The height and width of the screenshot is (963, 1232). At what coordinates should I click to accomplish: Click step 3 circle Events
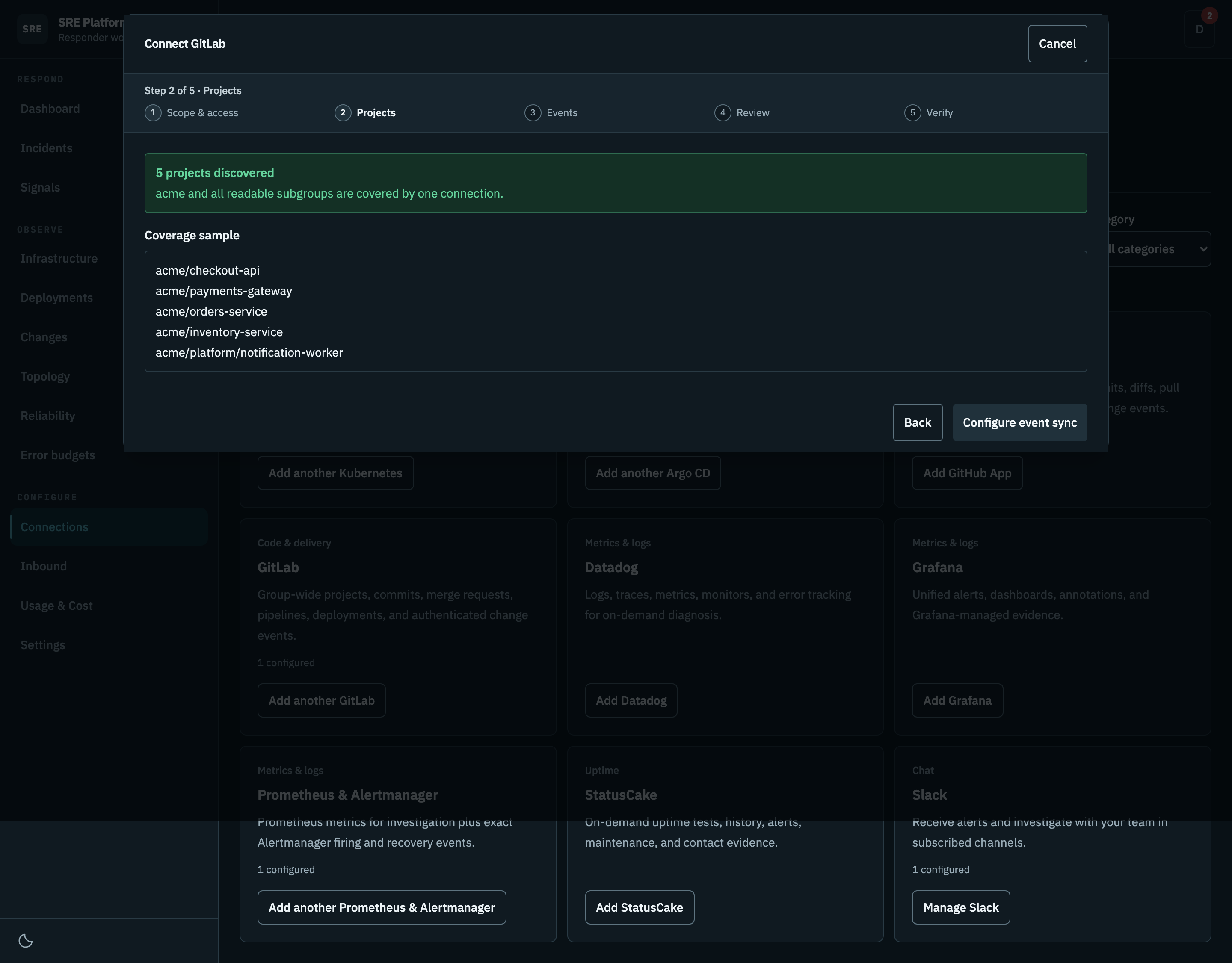[x=533, y=113]
